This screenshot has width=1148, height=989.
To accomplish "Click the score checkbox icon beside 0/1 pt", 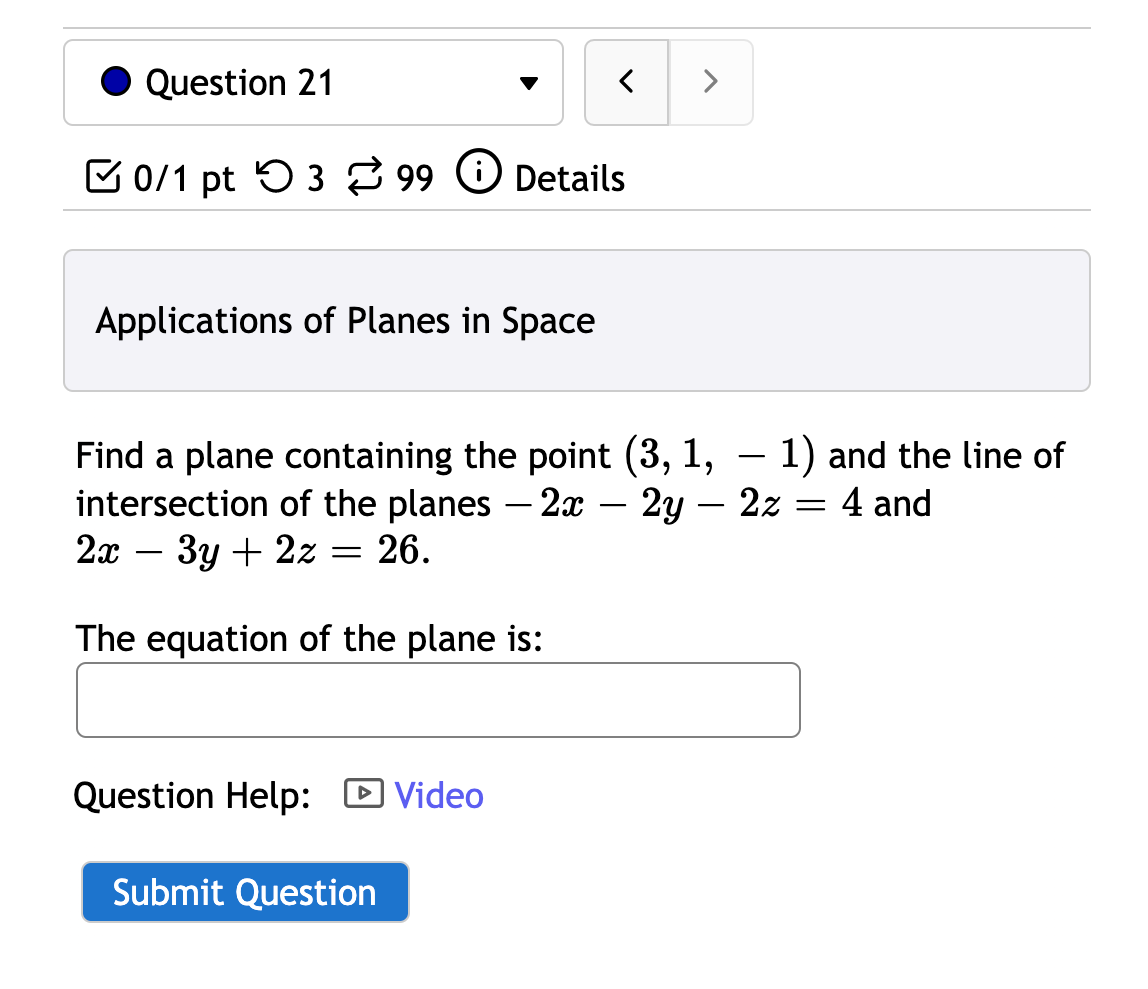I will click(103, 176).
